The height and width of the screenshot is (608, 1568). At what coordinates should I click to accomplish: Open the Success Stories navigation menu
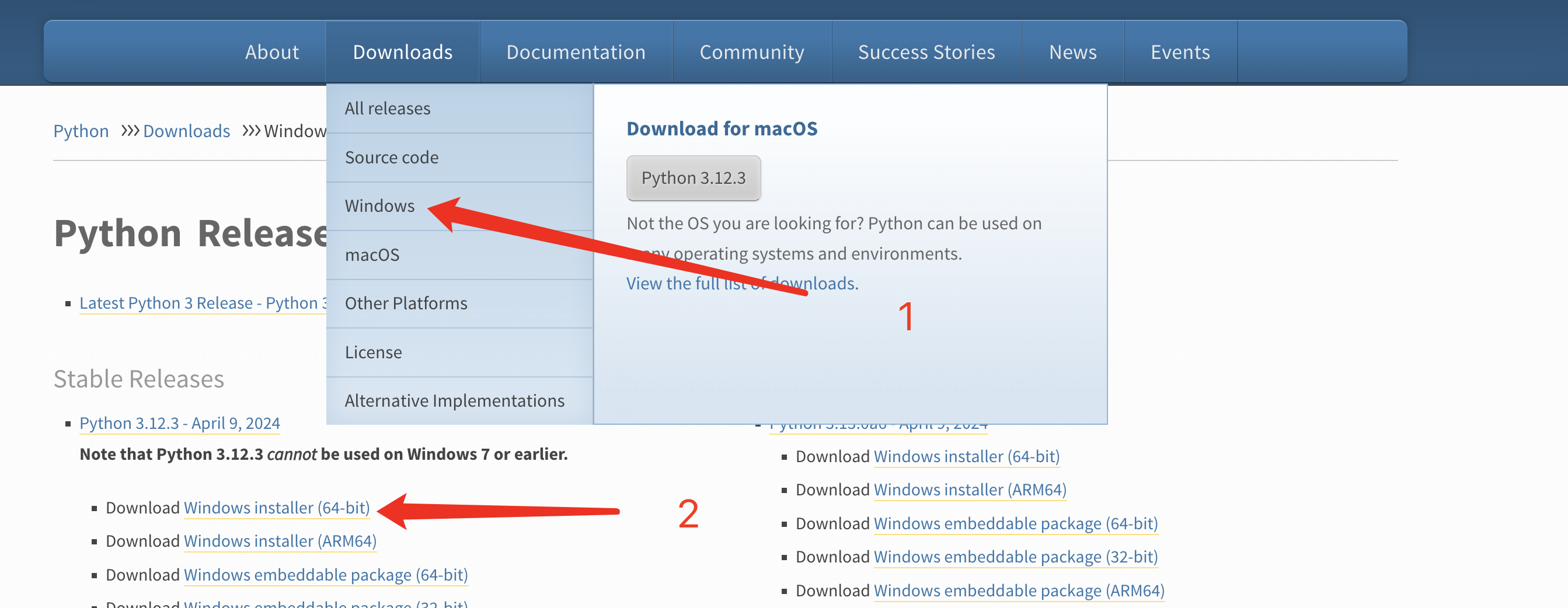[x=926, y=53]
